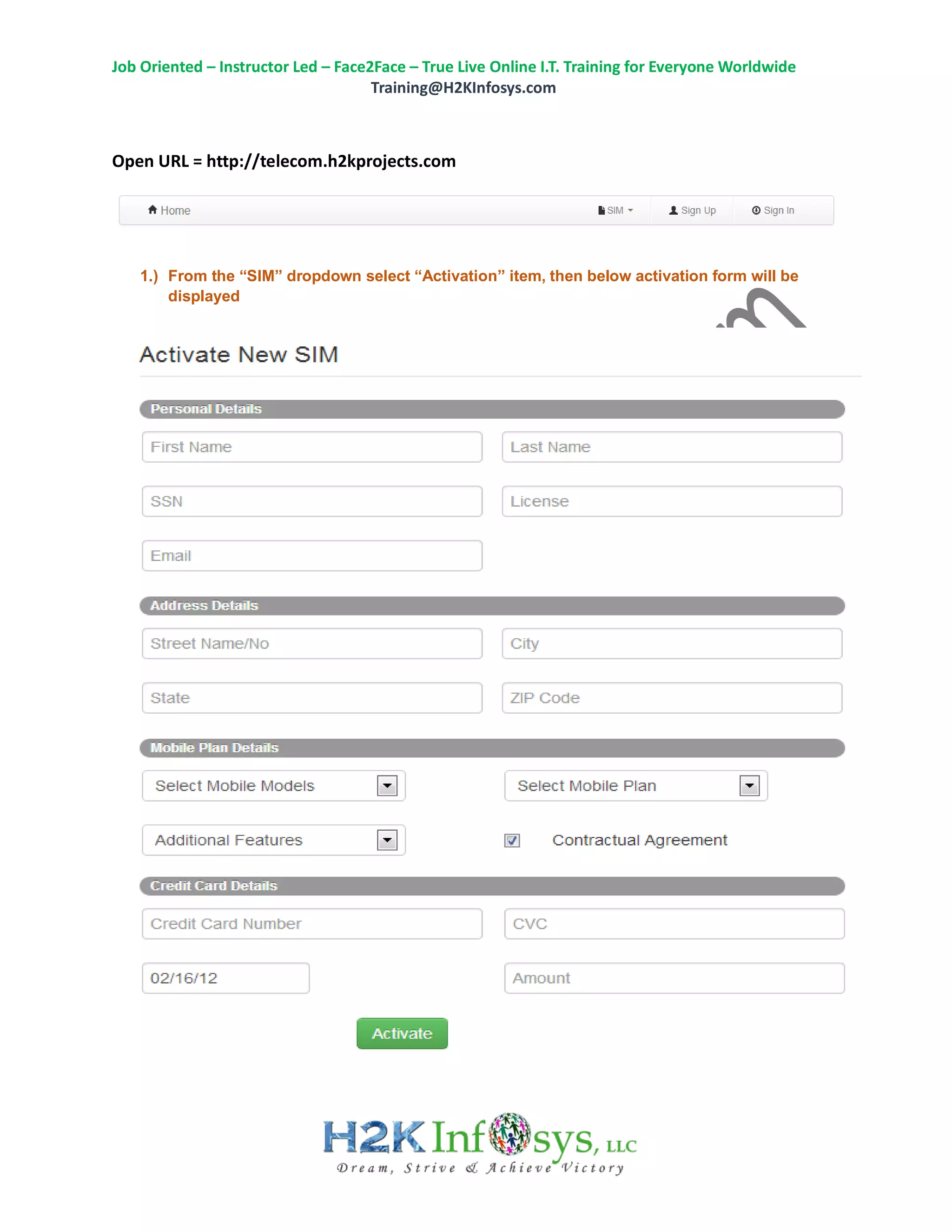The image size is (952, 1232).
Task: Click the Credit Card Number field
Action: 312,923
